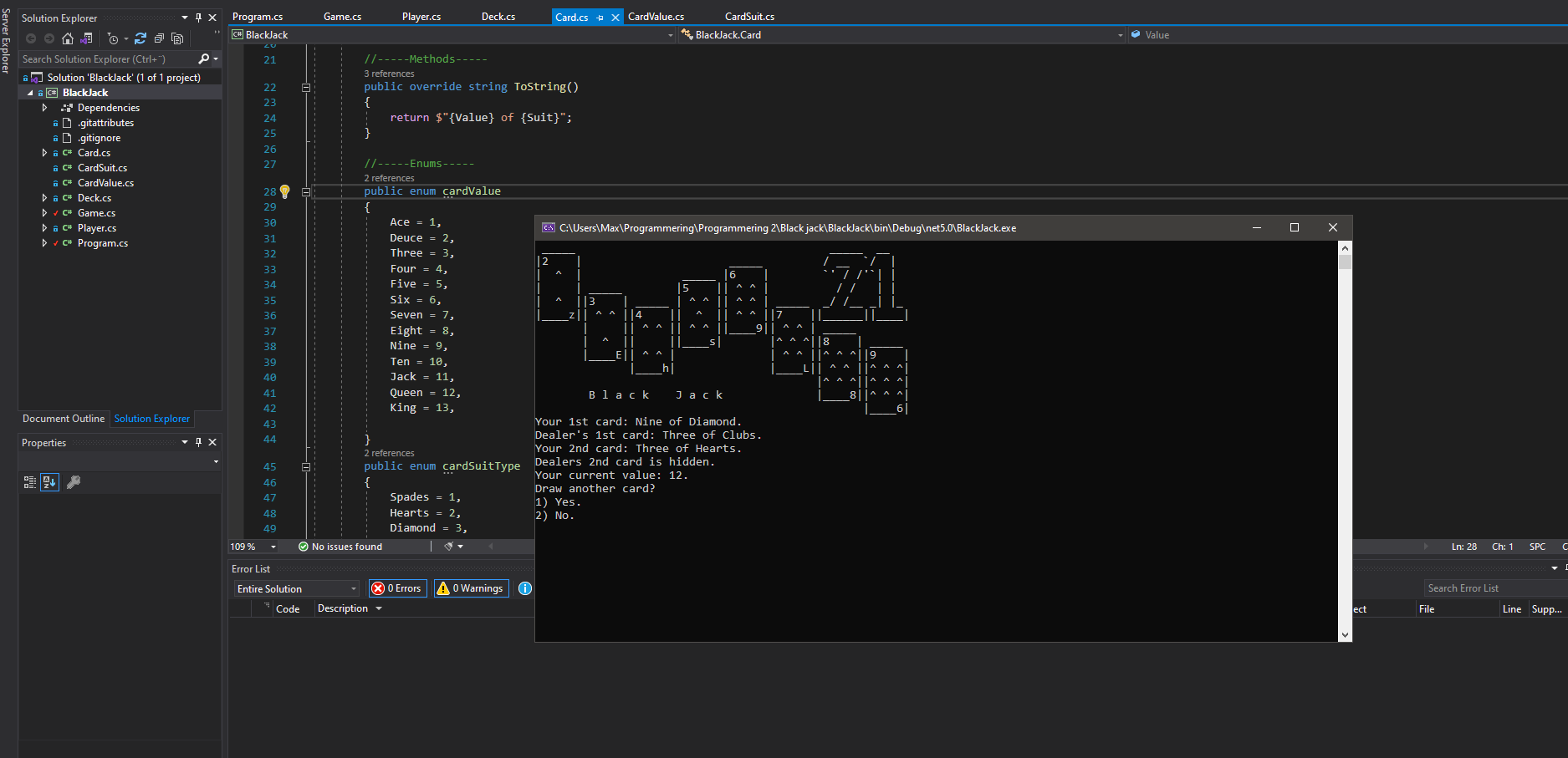Switch to Player.cs tab
The height and width of the screenshot is (758, 1568).
(x=421, y=17)
